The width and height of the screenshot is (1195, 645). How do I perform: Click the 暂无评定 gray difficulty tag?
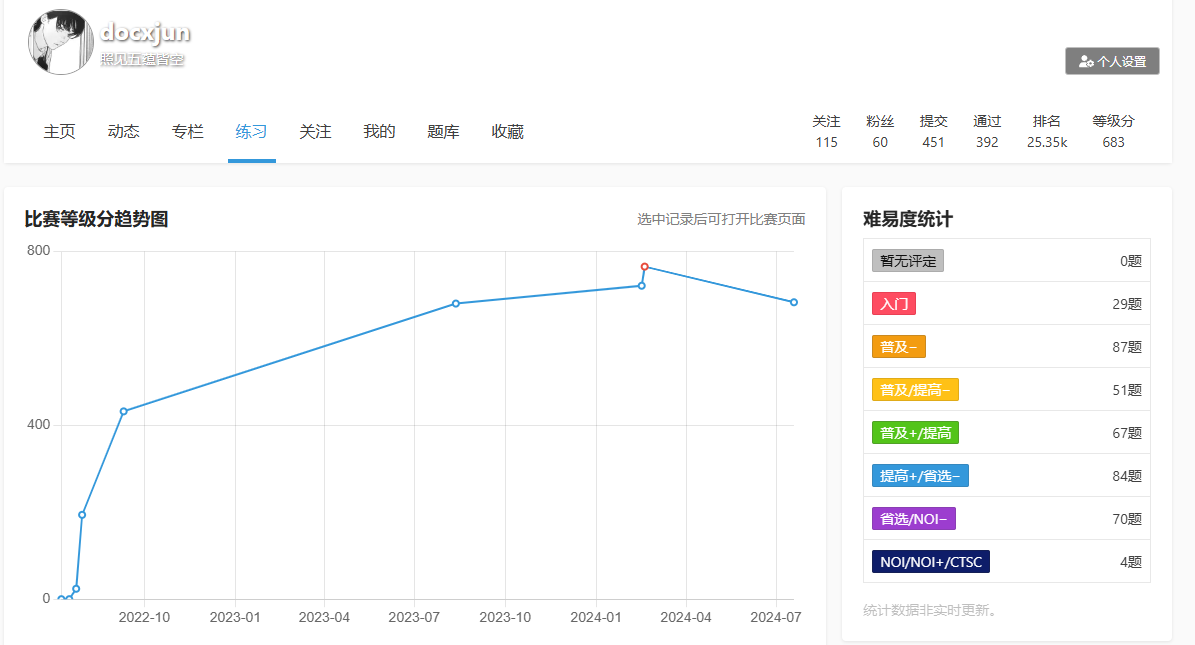(908, 261)
